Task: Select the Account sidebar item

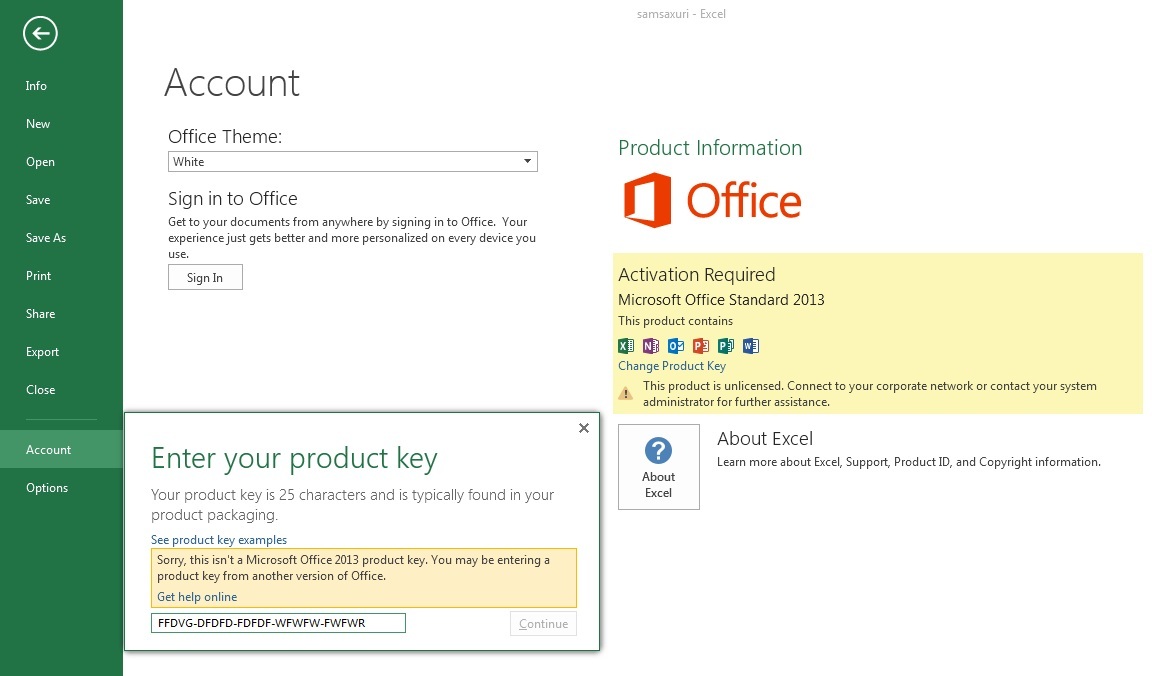Action: point(62,450)
